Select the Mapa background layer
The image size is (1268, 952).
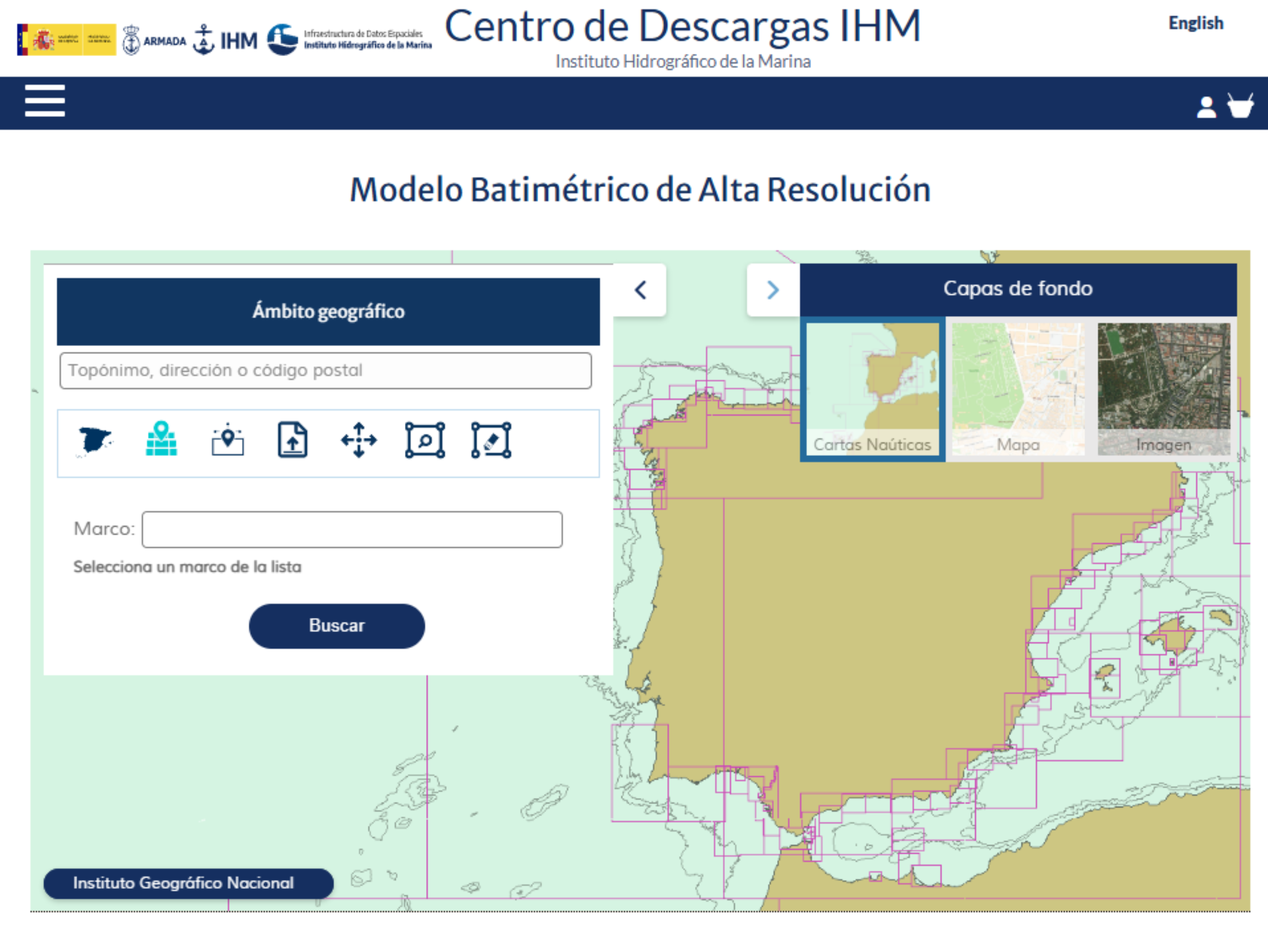pyautogui.click(x=1018, y=389)
